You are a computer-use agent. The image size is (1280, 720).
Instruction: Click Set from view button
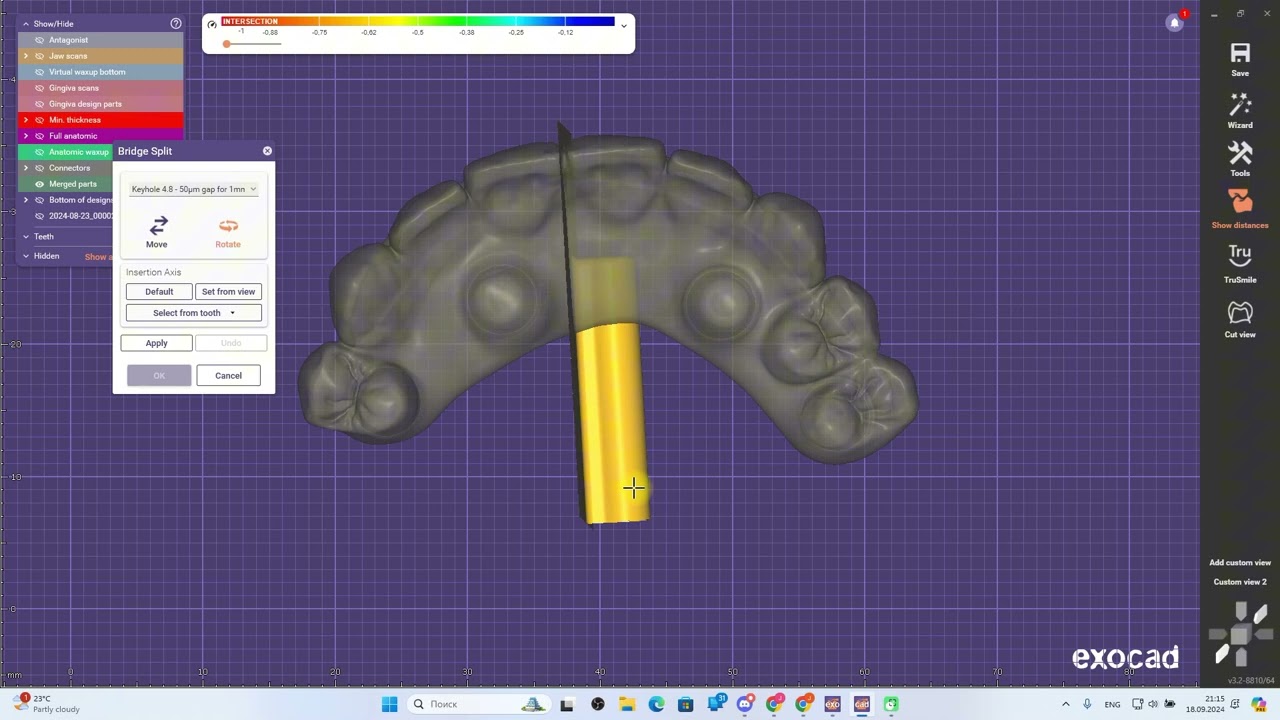pyautogui.click(x=228, y=291)
